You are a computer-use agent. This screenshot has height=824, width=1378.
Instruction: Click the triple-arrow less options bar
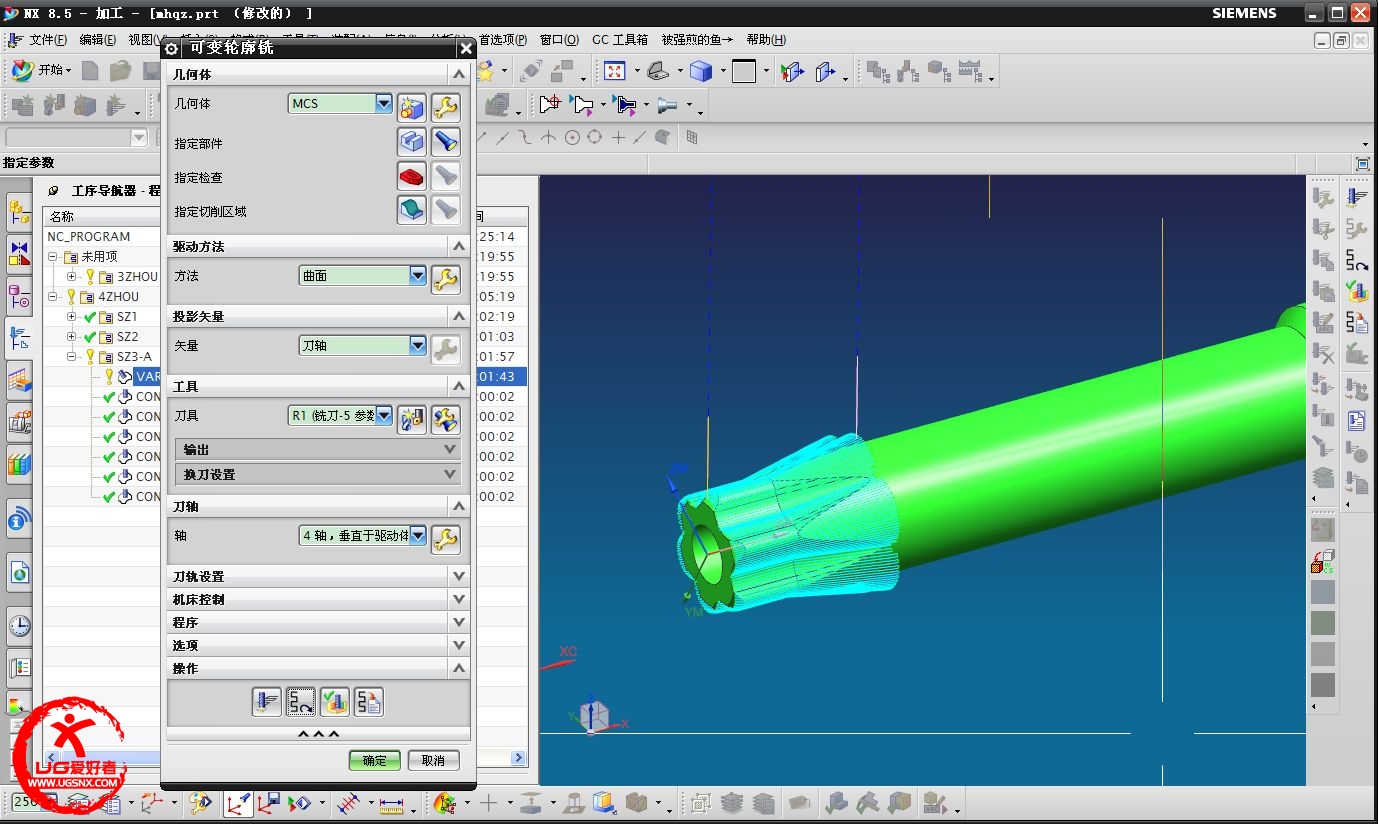point(318,734)
